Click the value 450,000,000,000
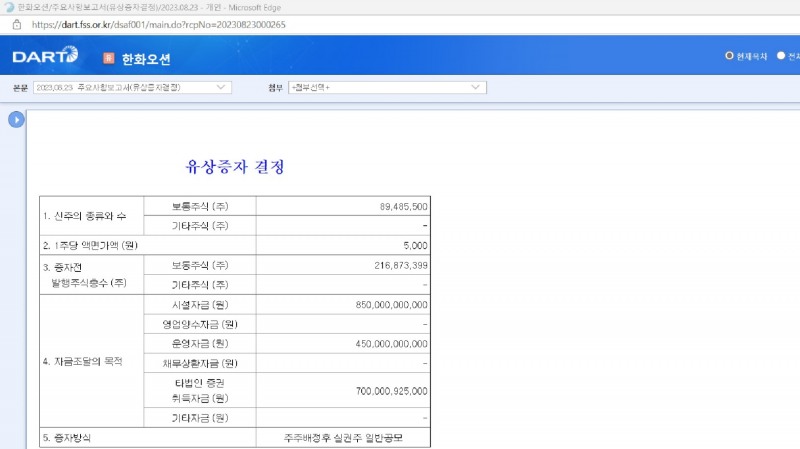This screenshot has width=800, height=449. (391, 344)
